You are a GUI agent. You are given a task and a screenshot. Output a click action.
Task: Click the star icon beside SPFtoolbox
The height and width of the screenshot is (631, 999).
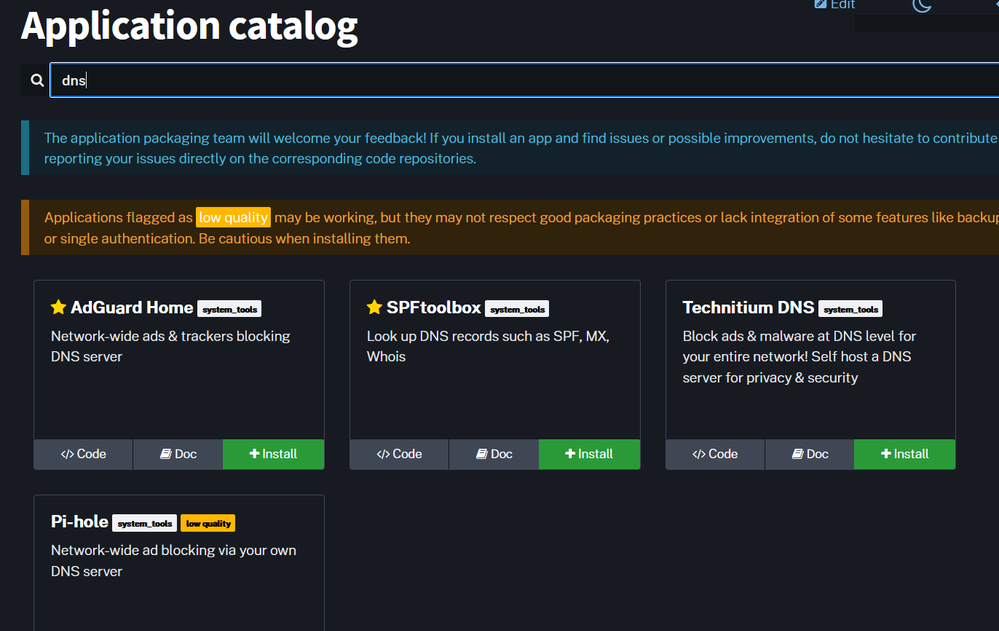[x=374, y=307]
